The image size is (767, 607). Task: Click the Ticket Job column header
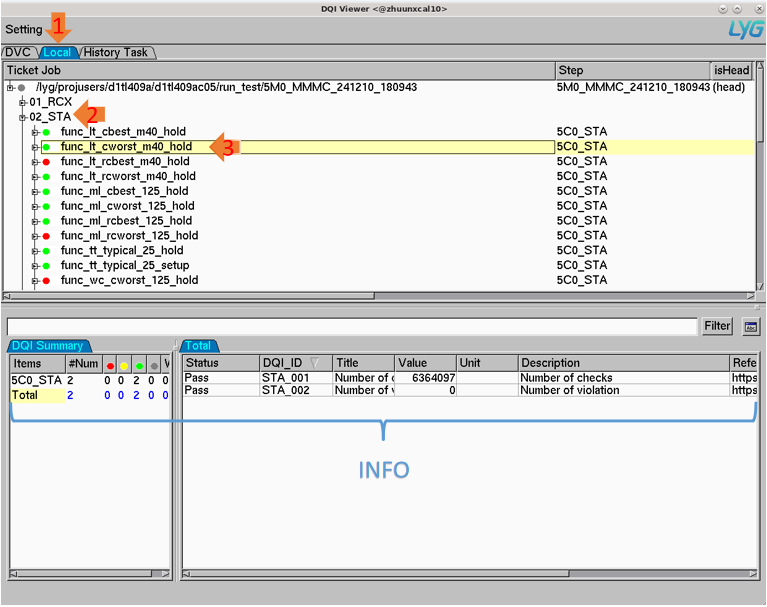[x=279, y=70]
